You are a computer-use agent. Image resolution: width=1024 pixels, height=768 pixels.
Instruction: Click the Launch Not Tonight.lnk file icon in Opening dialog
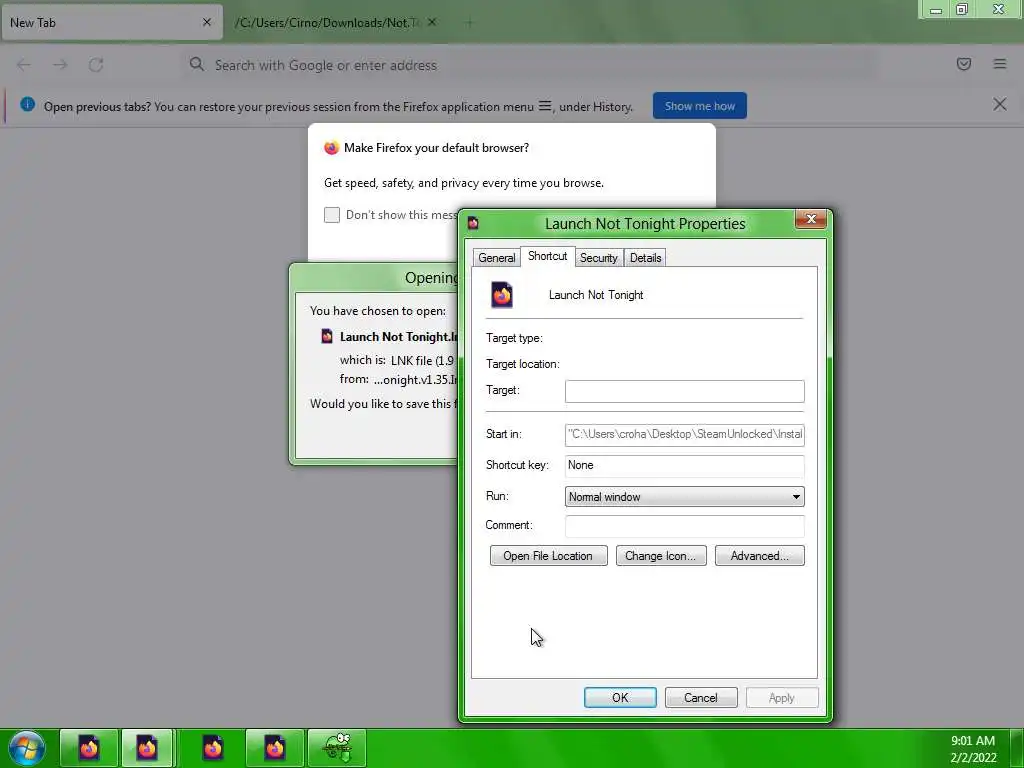tap(327, 336)
